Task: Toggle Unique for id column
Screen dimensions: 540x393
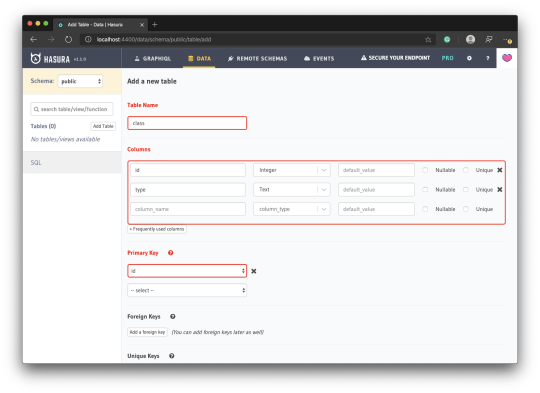Action: pyautogui.click(x=466, y=170)
